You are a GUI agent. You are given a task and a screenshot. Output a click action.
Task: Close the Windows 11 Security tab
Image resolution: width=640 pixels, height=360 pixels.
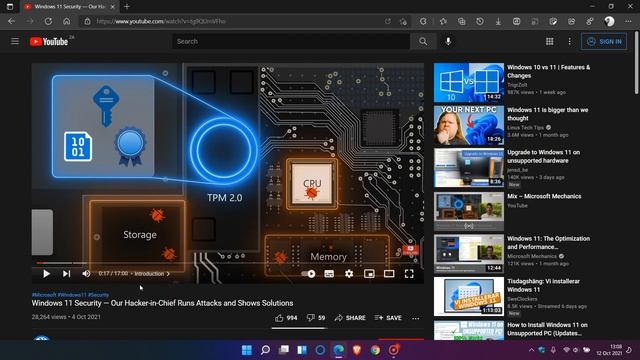(112, 7)
